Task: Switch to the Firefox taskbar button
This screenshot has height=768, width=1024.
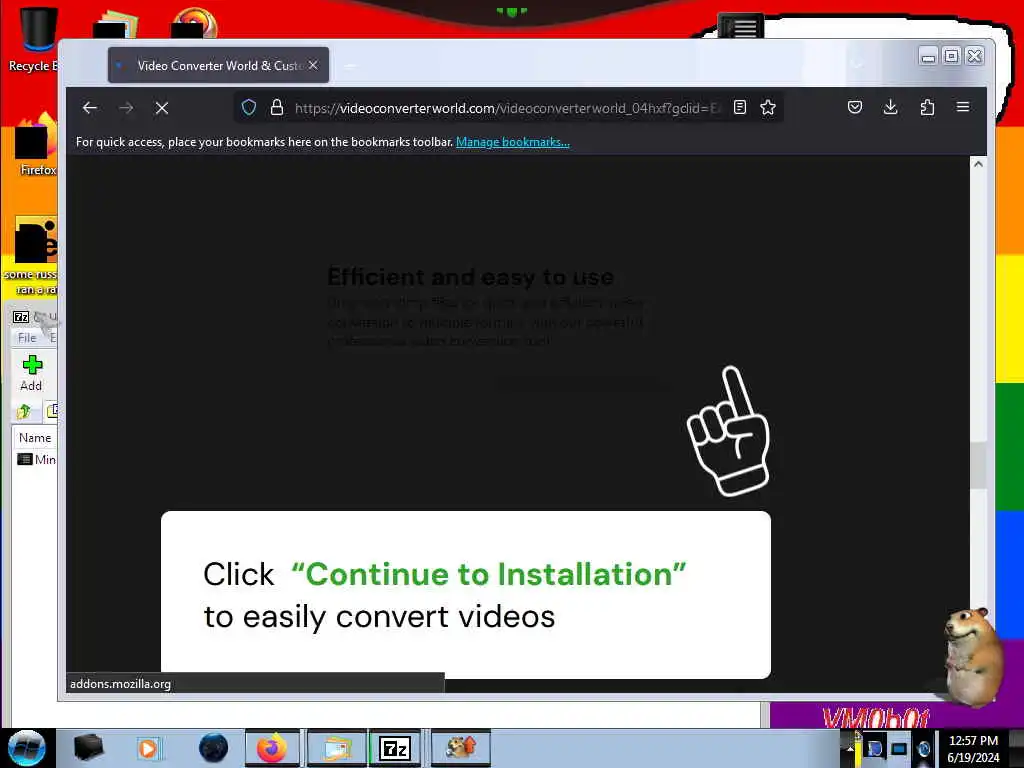Action: [272, 748]
